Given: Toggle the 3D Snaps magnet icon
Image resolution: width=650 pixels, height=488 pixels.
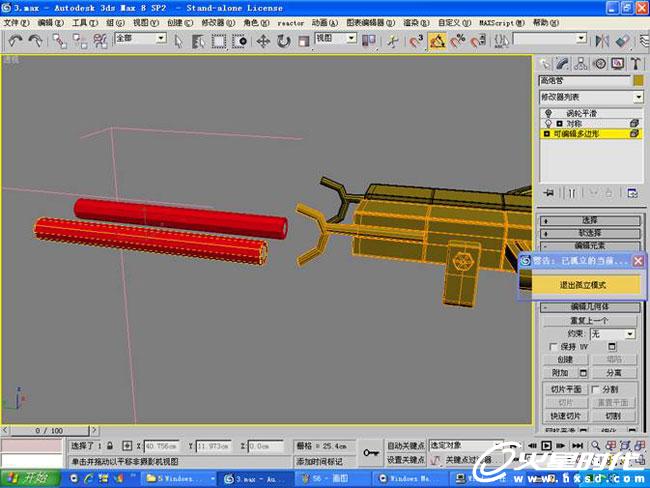Looking at the screenshot, I should point(416,41).
